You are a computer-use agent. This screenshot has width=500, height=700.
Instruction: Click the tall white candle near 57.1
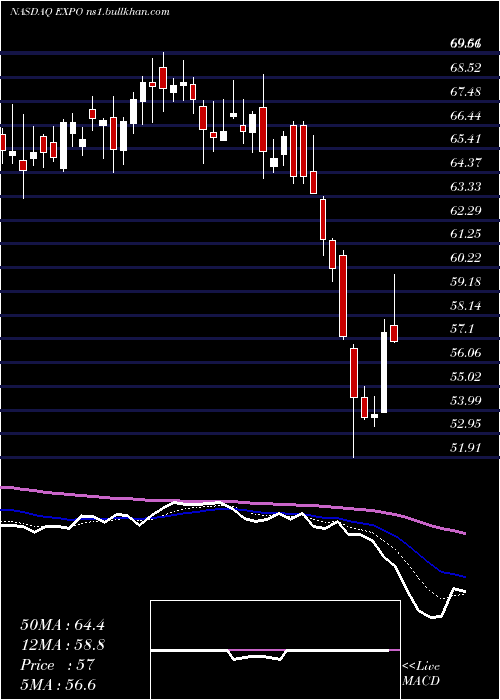(384, 372)
